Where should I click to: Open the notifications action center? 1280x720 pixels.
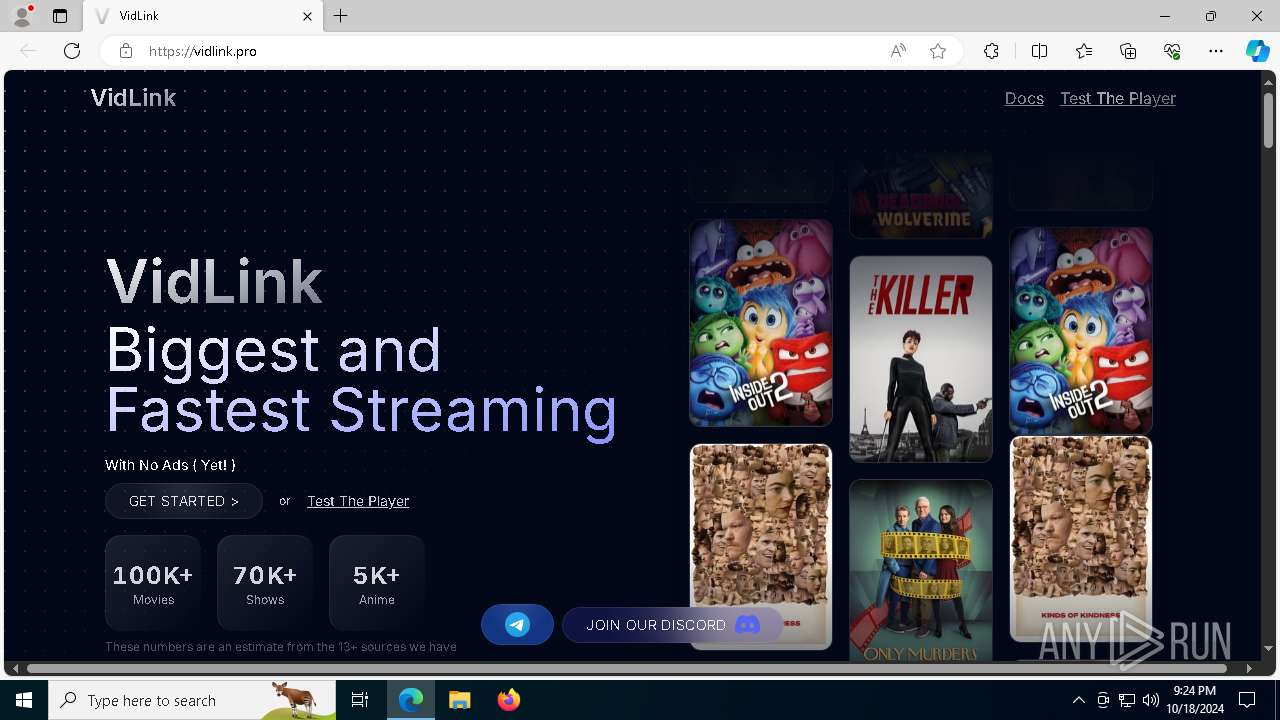tap(1247, 700)
